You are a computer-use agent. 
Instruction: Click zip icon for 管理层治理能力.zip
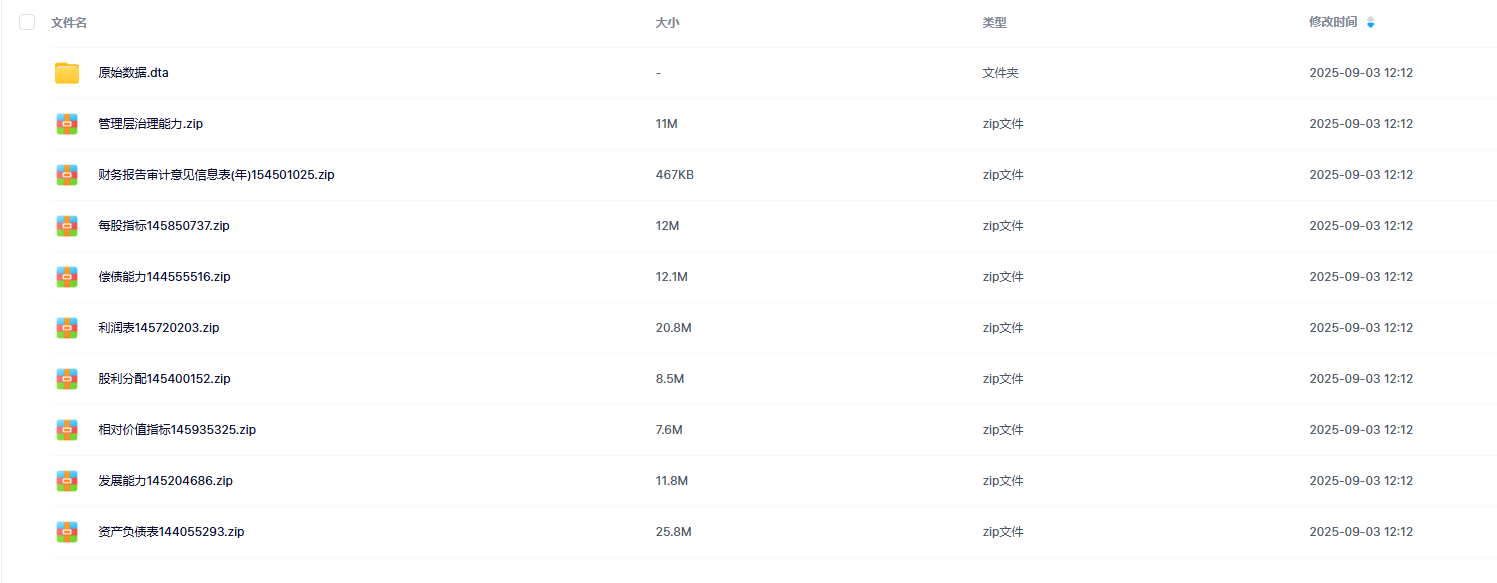(67, 124)
